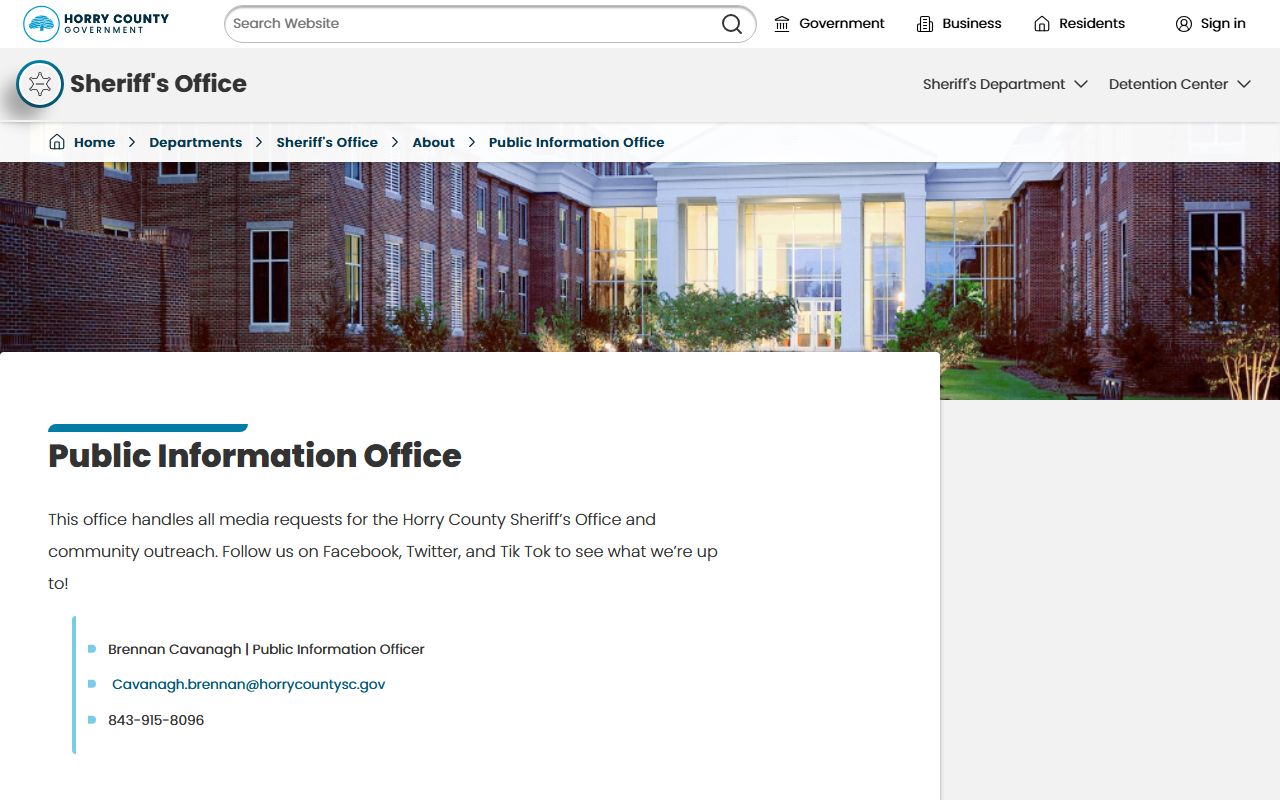
Task: Open the Cavanagh.brennan@horrycountysc.gov email link
Action: click(248, 685)
